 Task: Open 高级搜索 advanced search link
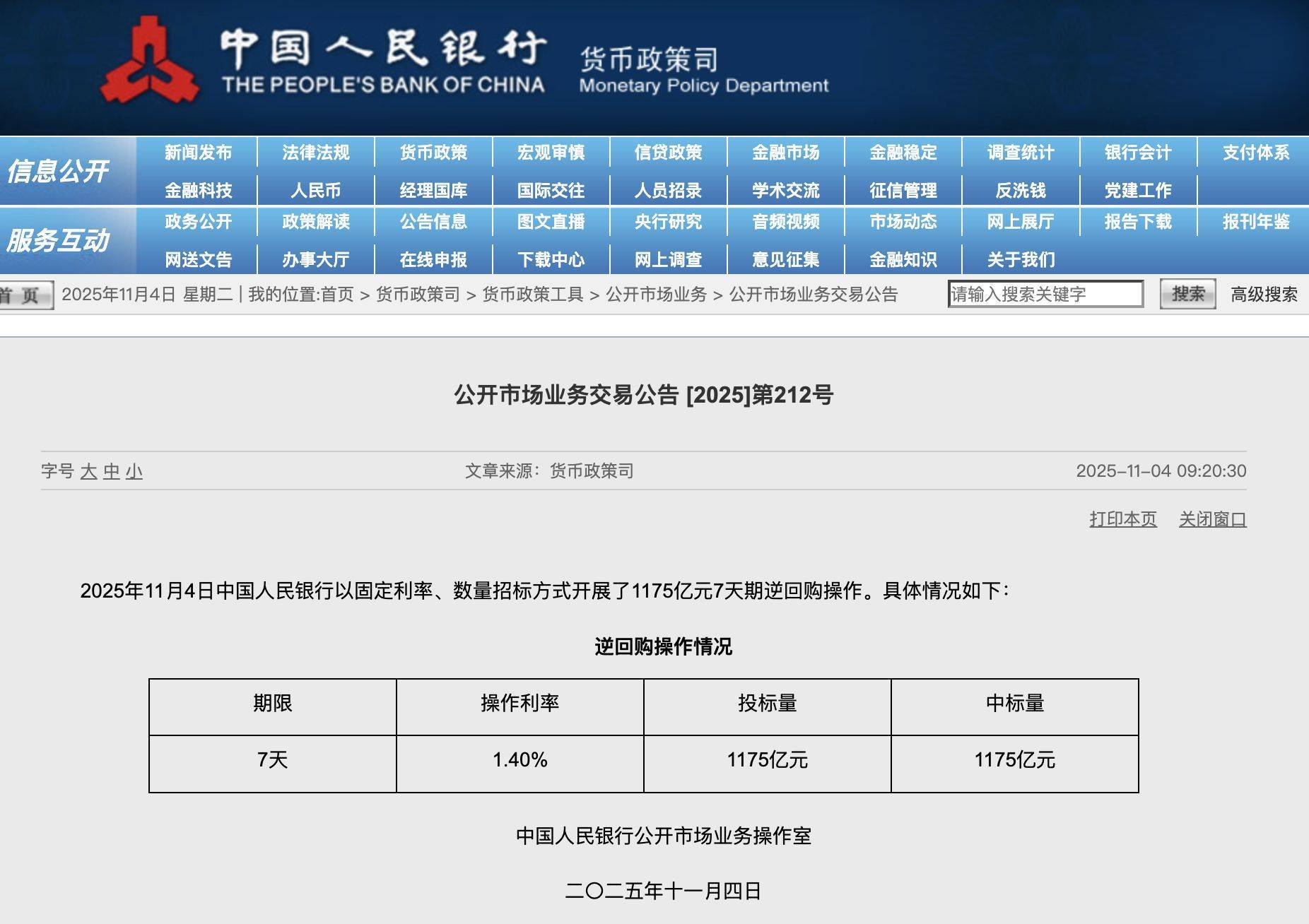(1264, 295)
